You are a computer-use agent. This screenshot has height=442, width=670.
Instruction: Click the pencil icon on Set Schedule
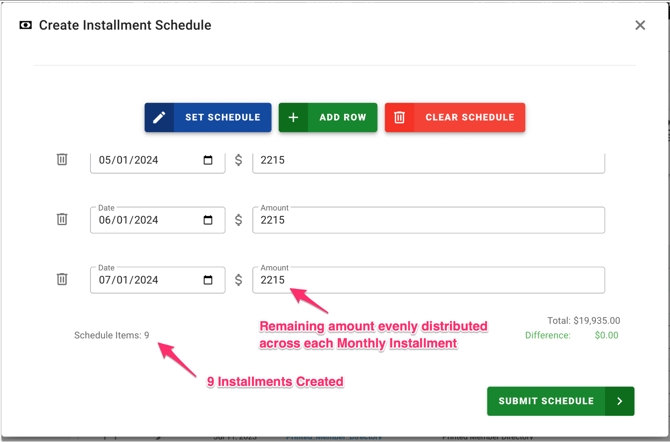click(159, 118)
